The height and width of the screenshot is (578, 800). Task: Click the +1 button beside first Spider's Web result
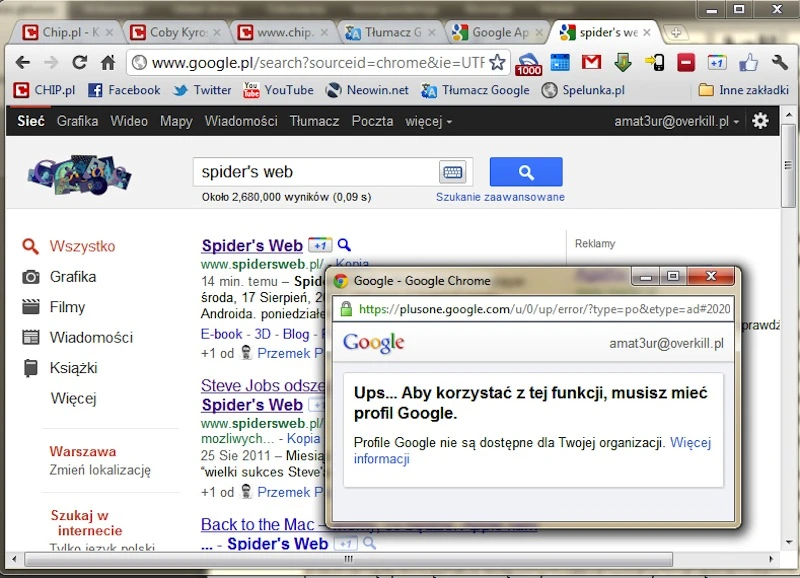pos(320,245)
